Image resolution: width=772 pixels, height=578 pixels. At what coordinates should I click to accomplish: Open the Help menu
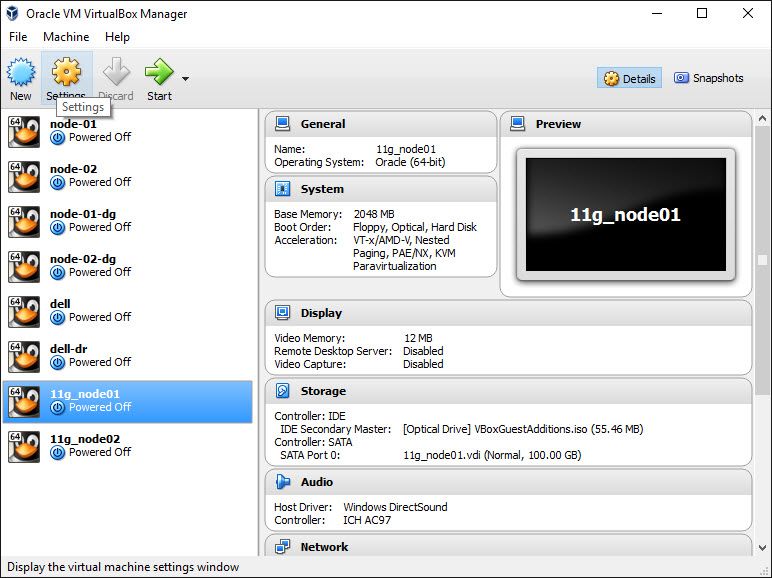tap(117, 37)
